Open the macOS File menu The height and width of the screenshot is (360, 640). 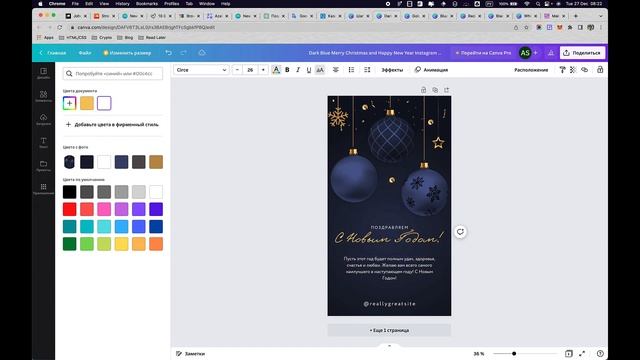tap(75, 4)
